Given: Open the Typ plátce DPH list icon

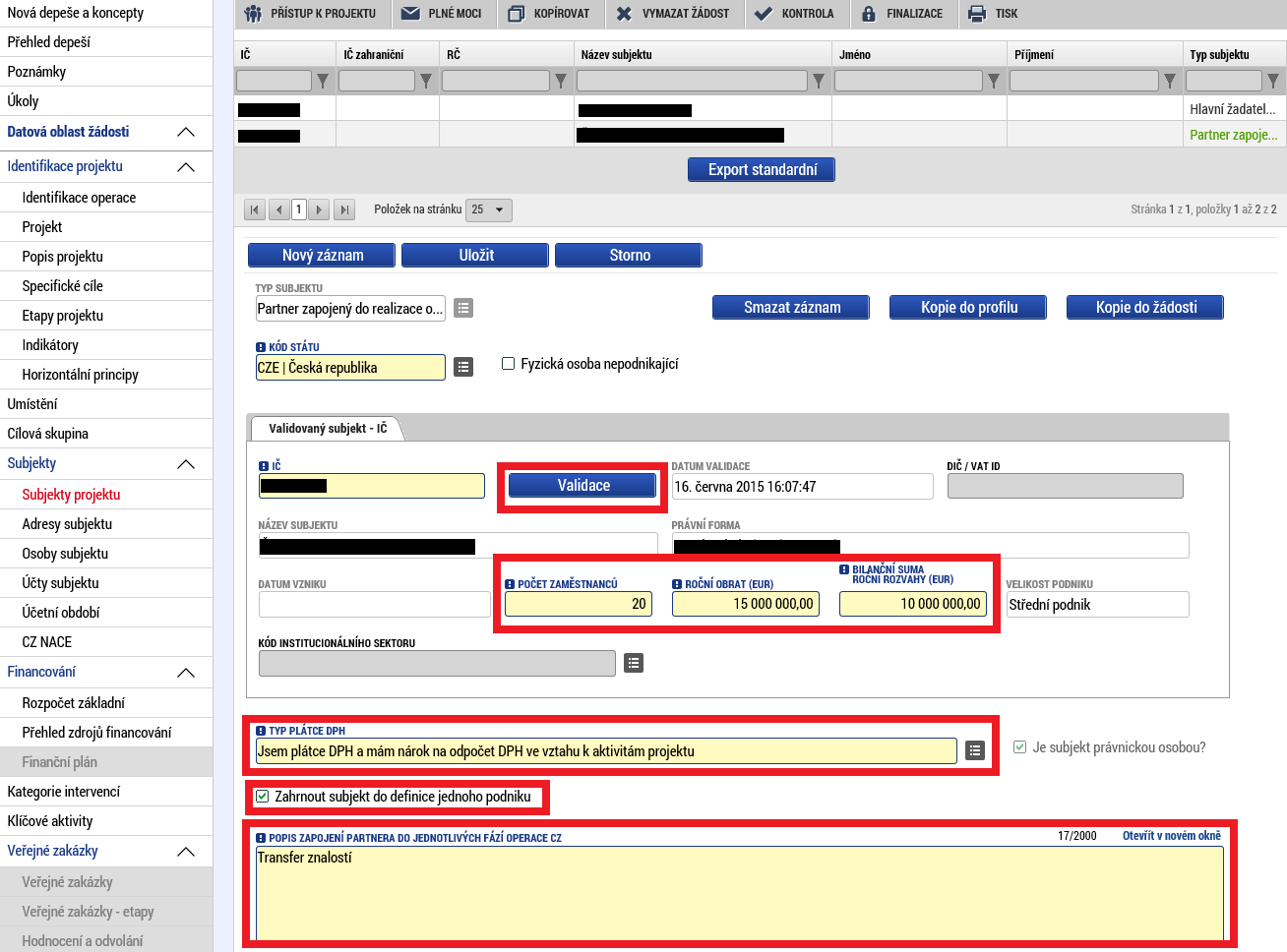Looking at the screenshot, I should click(x=975, y=750).
